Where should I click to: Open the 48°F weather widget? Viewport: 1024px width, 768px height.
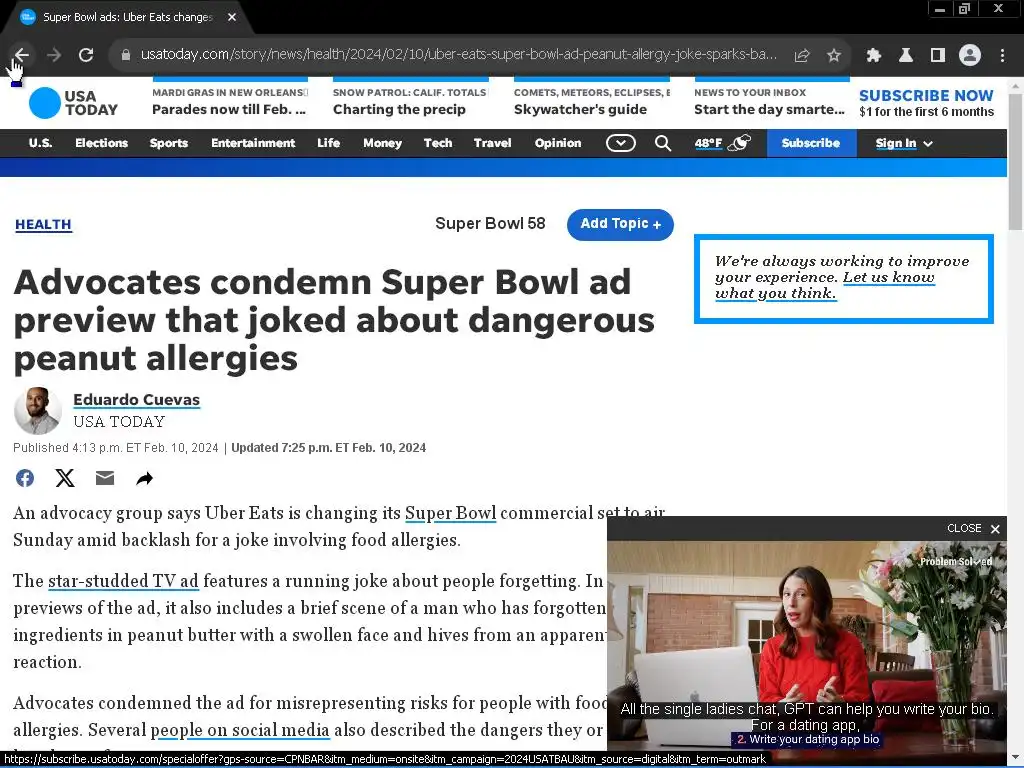coord(722,143)
